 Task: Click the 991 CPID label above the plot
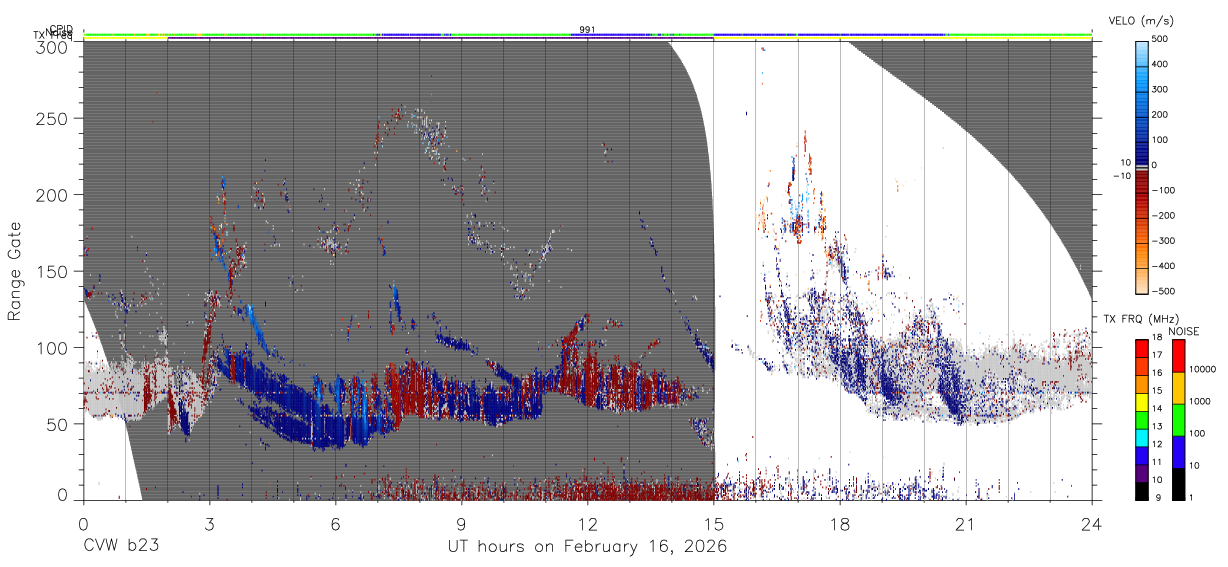587,29
